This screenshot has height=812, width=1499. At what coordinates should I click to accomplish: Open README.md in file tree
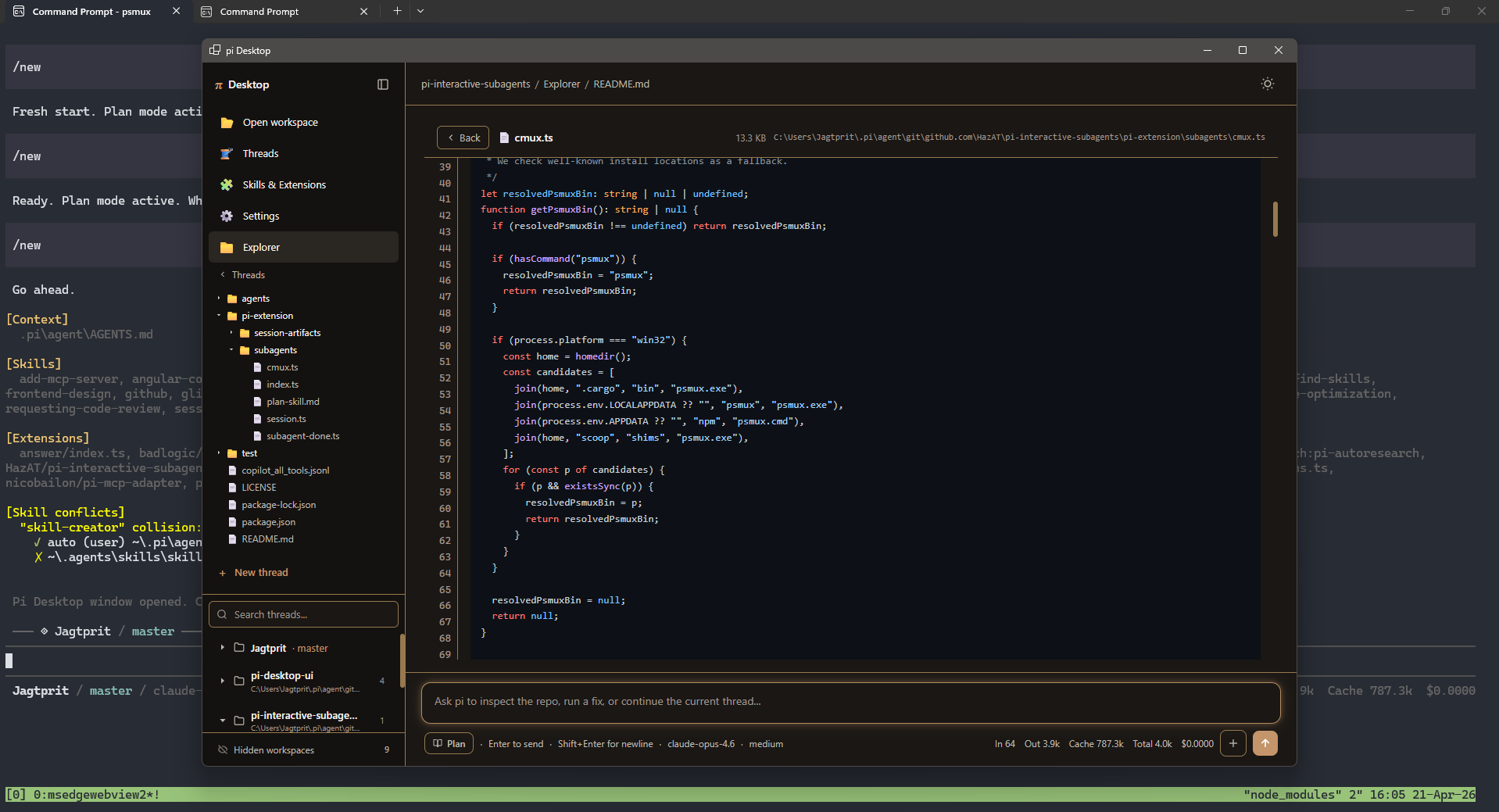pyautogui.click(x=267, y=539)
